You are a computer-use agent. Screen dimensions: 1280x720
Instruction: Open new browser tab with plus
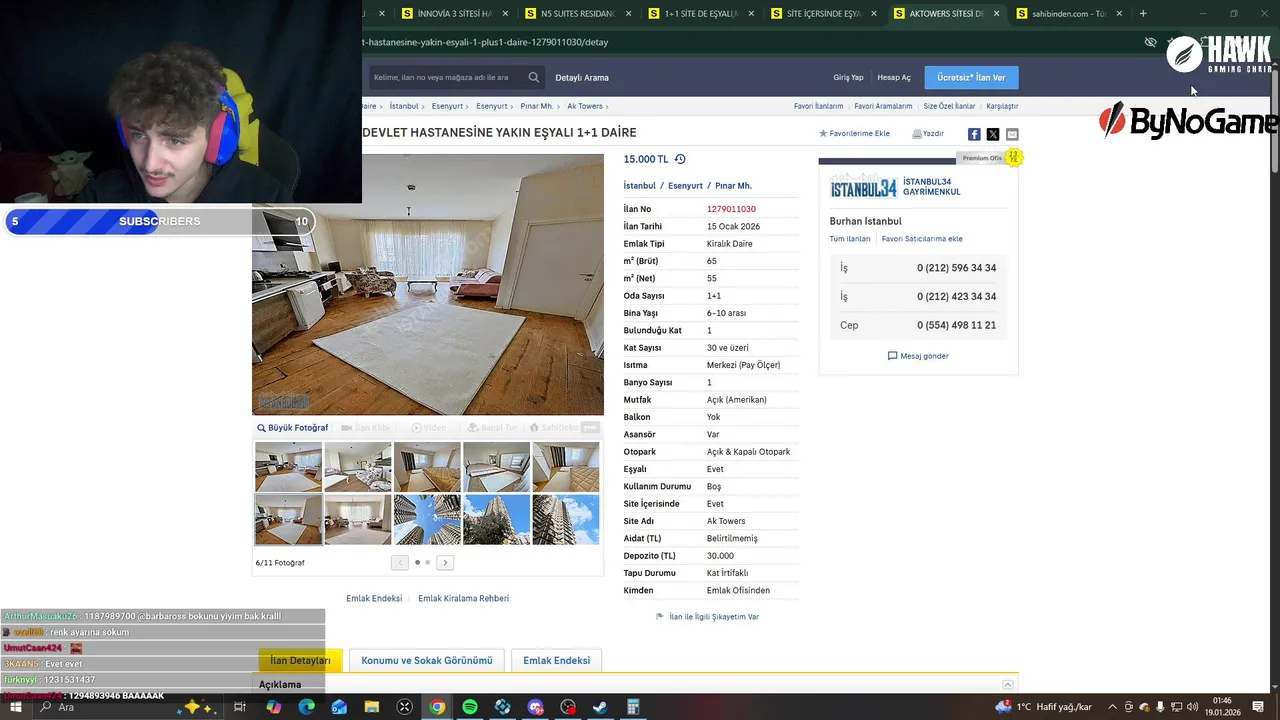pyautogui.click(x=1143, y=14)
